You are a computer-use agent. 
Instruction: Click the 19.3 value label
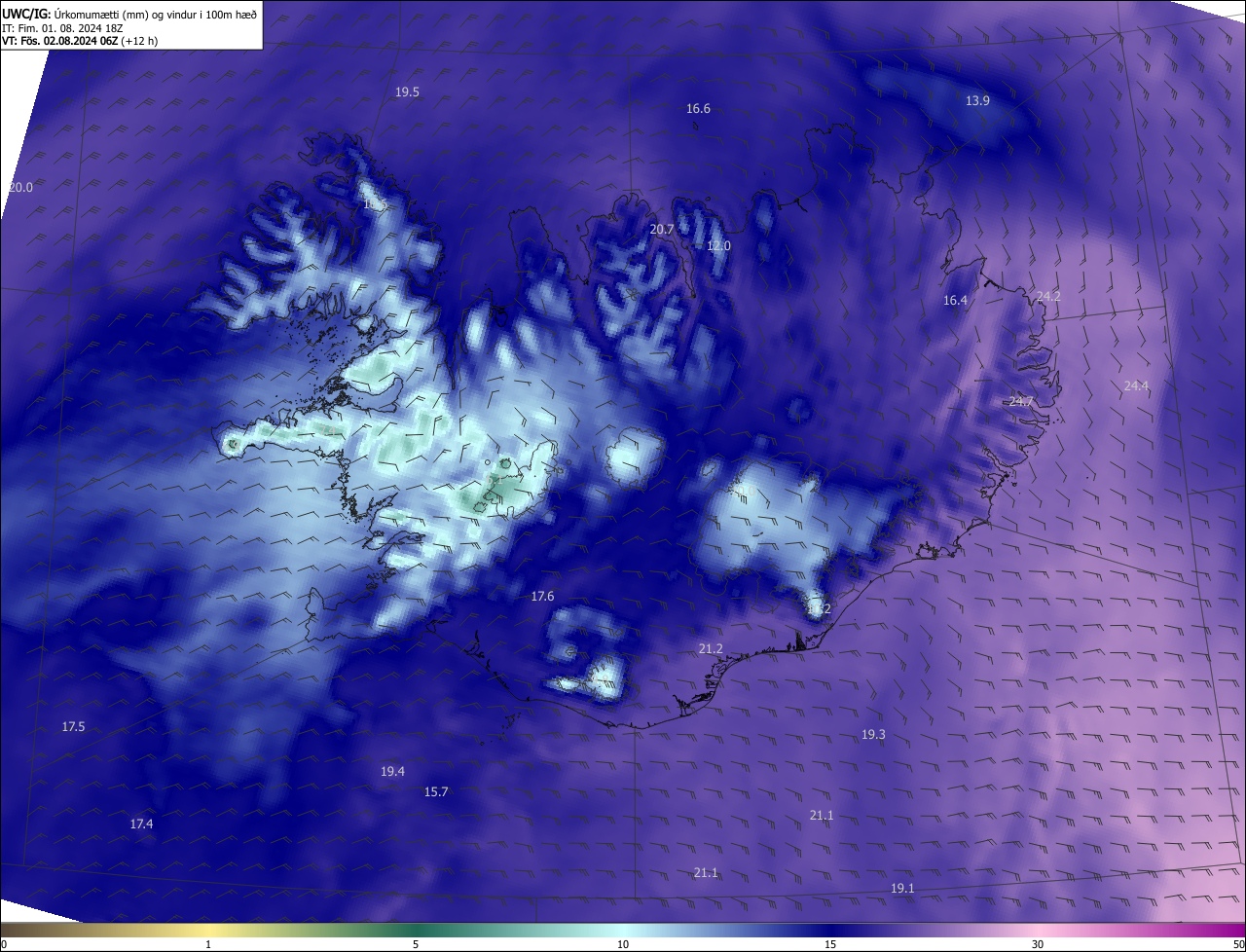pos(873,735)
